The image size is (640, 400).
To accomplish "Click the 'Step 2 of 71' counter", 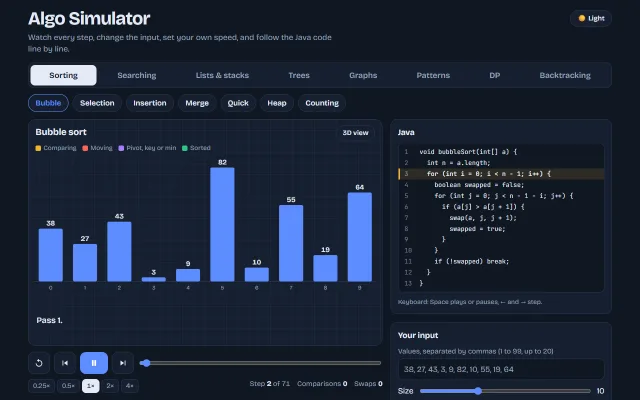I will tap(270, 384).
